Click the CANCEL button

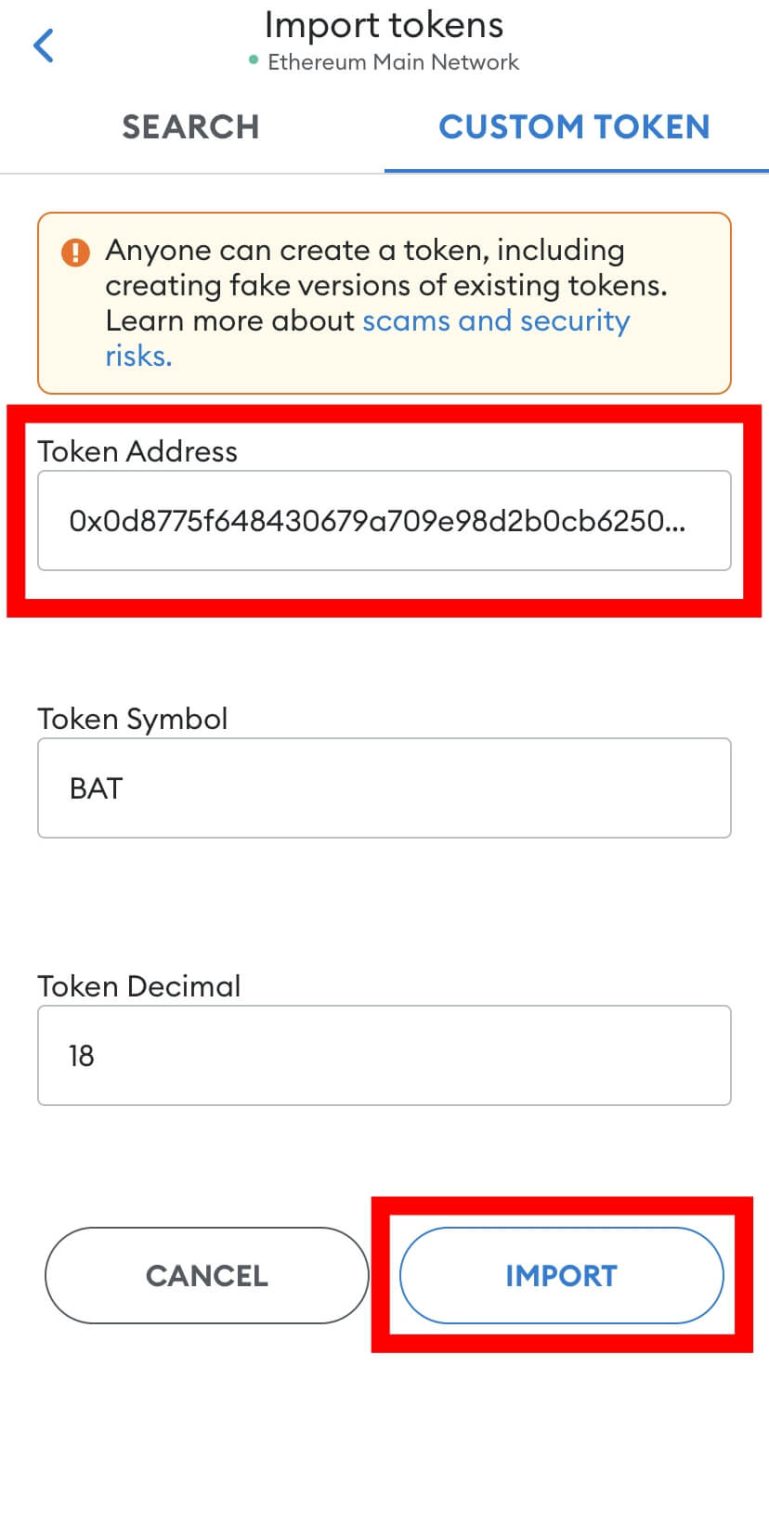tap(206, 1275)
